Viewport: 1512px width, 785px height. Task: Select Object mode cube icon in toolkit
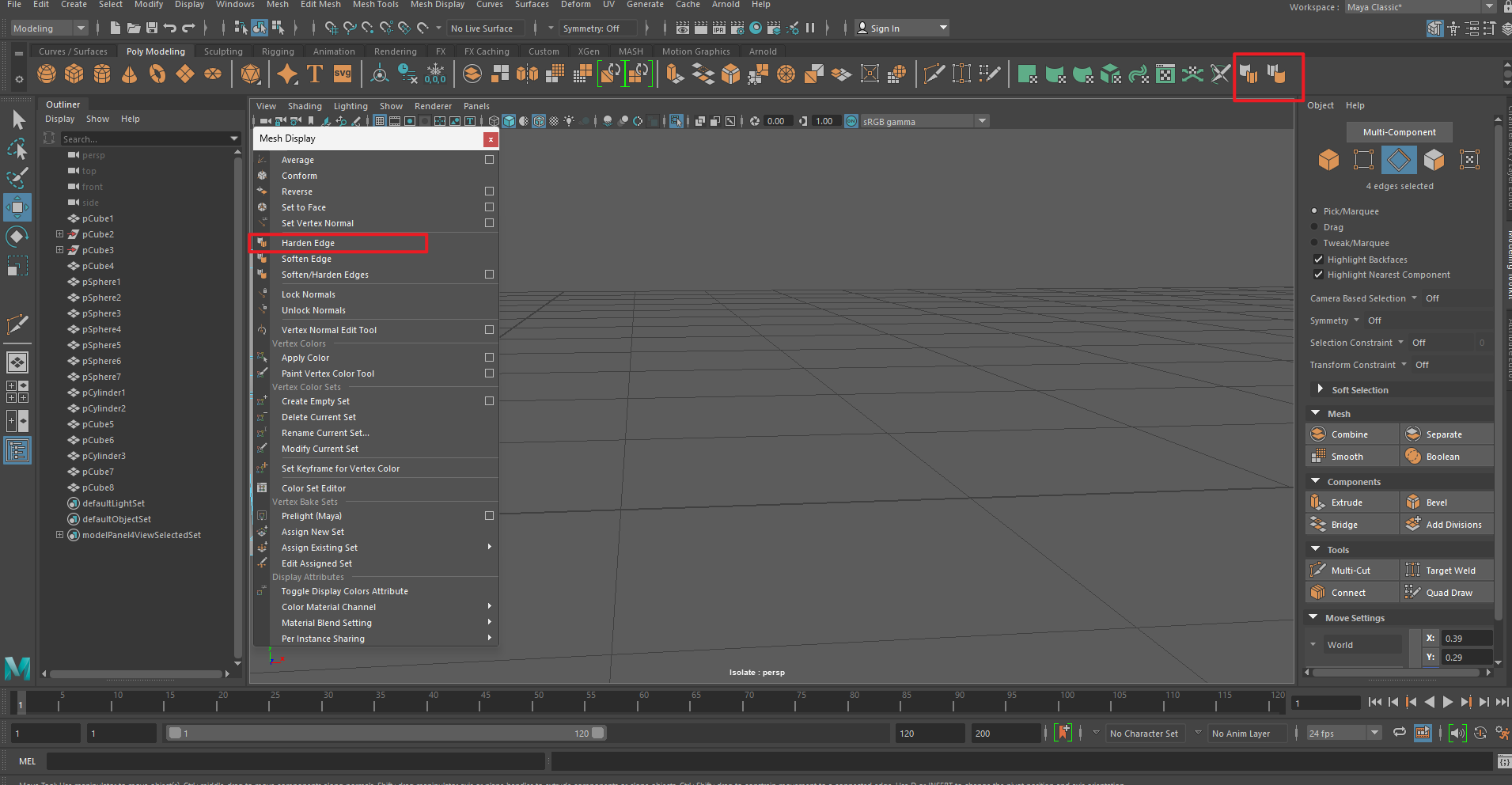click(1328, 160)
